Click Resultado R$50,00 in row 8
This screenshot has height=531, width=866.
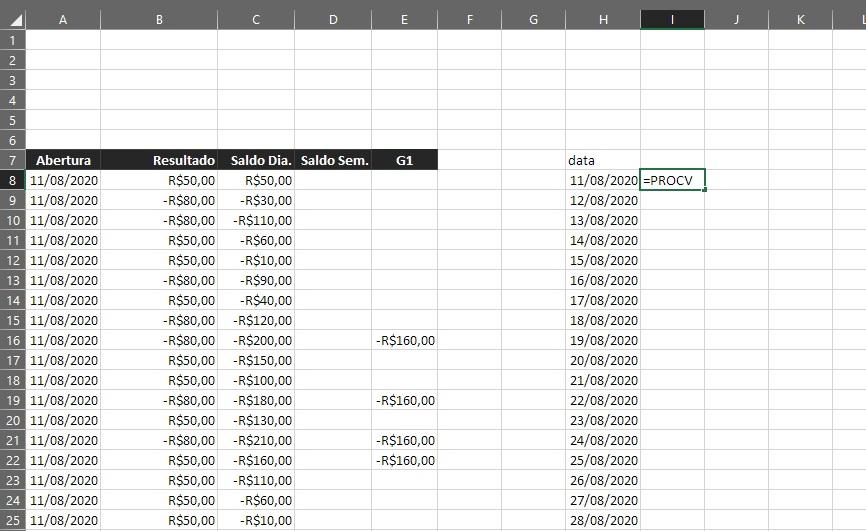tap(159, 180)
